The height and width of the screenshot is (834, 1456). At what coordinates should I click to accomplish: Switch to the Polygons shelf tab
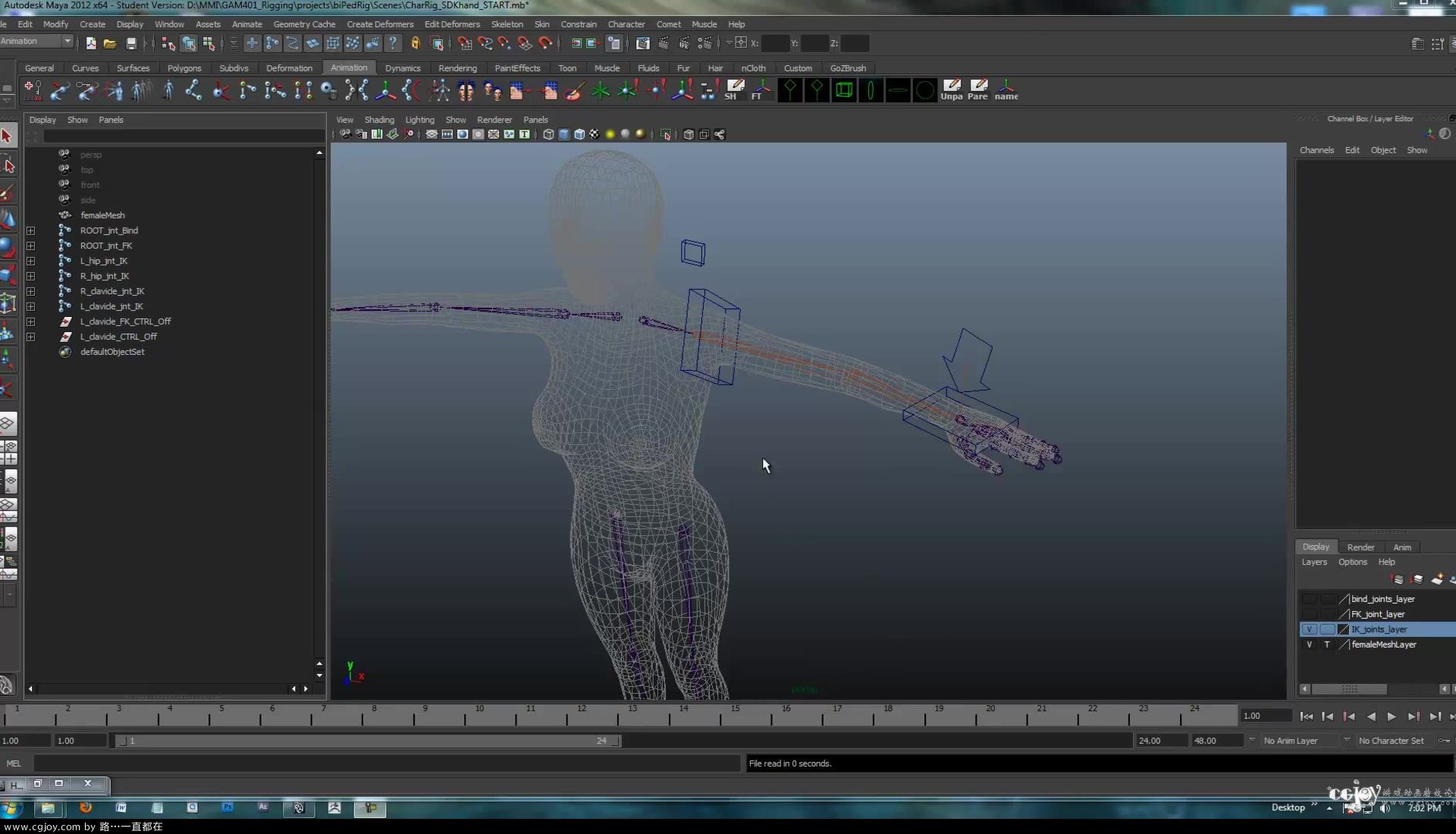click(x=184, y=68)
